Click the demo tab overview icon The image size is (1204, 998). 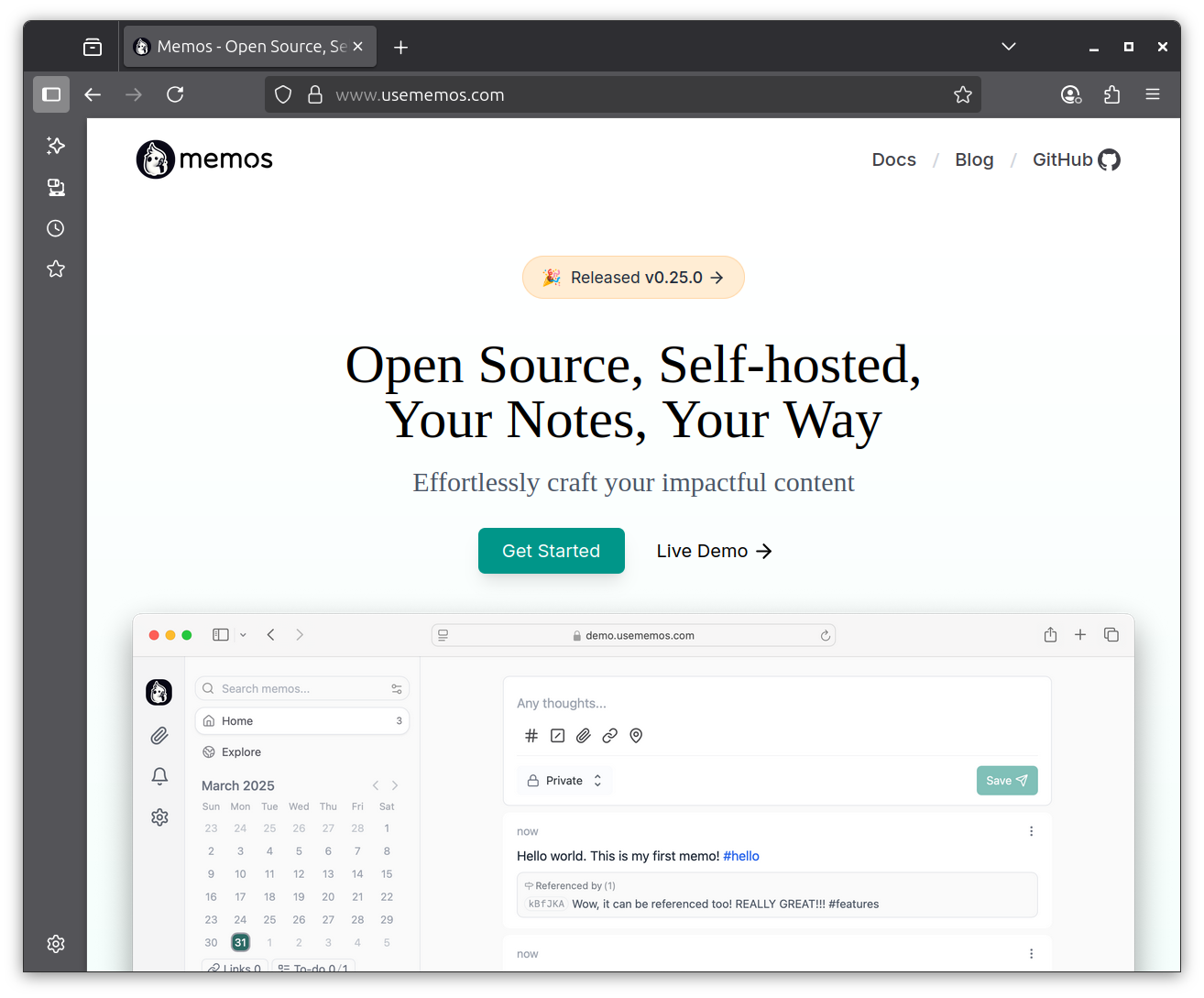pyautogui.click(x=1111, y=635)
